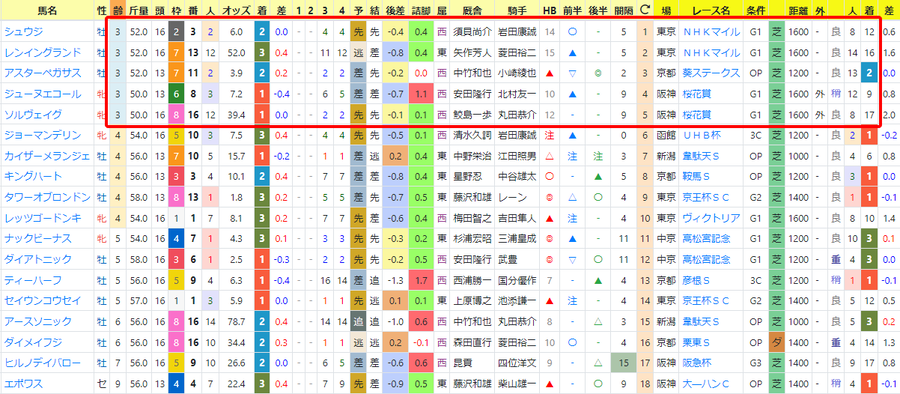Click the HB column header
The width and height of the screenshot is (900, 394).
coord(549,10)
